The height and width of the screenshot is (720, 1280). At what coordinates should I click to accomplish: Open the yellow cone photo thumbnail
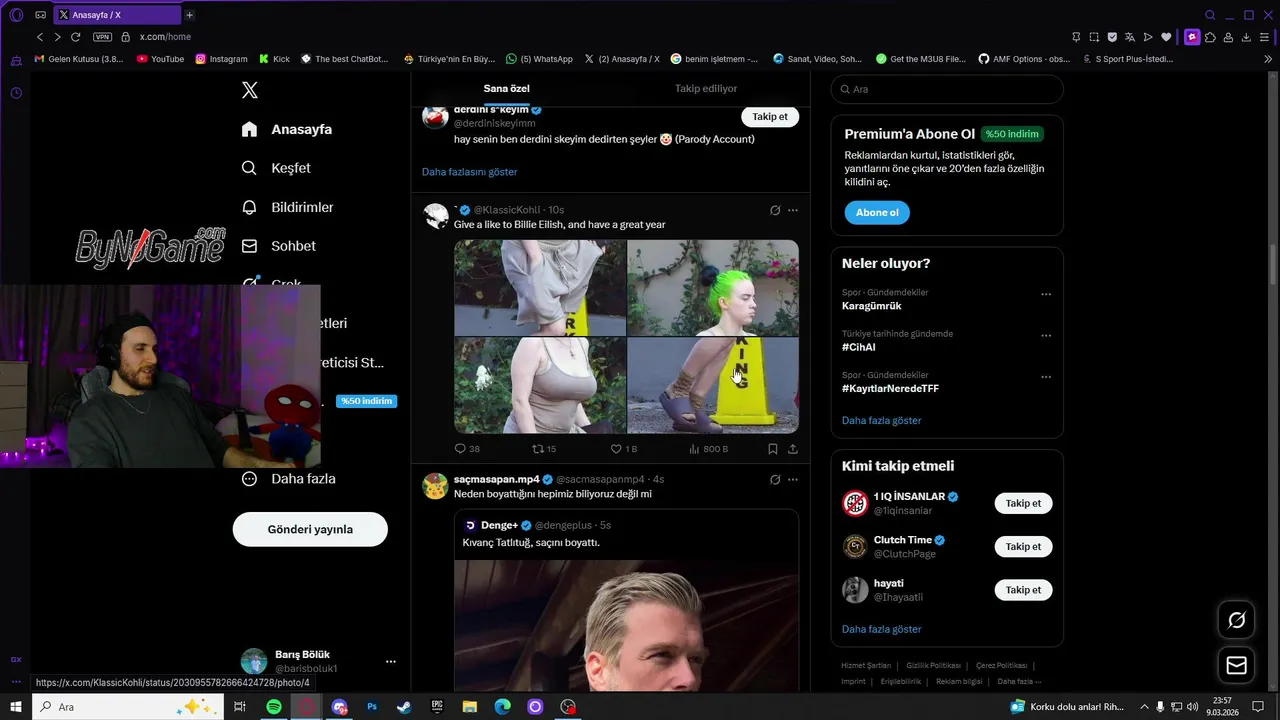713,385
